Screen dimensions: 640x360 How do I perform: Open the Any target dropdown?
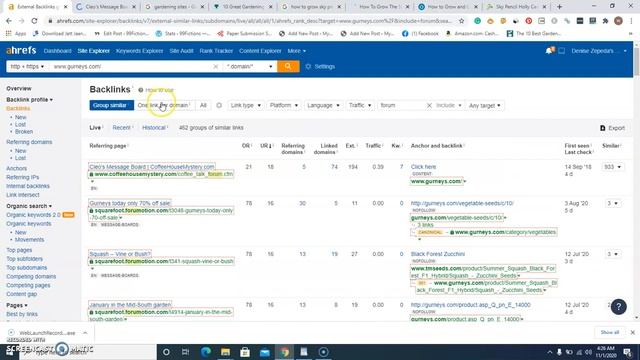[x=484, y=105]
